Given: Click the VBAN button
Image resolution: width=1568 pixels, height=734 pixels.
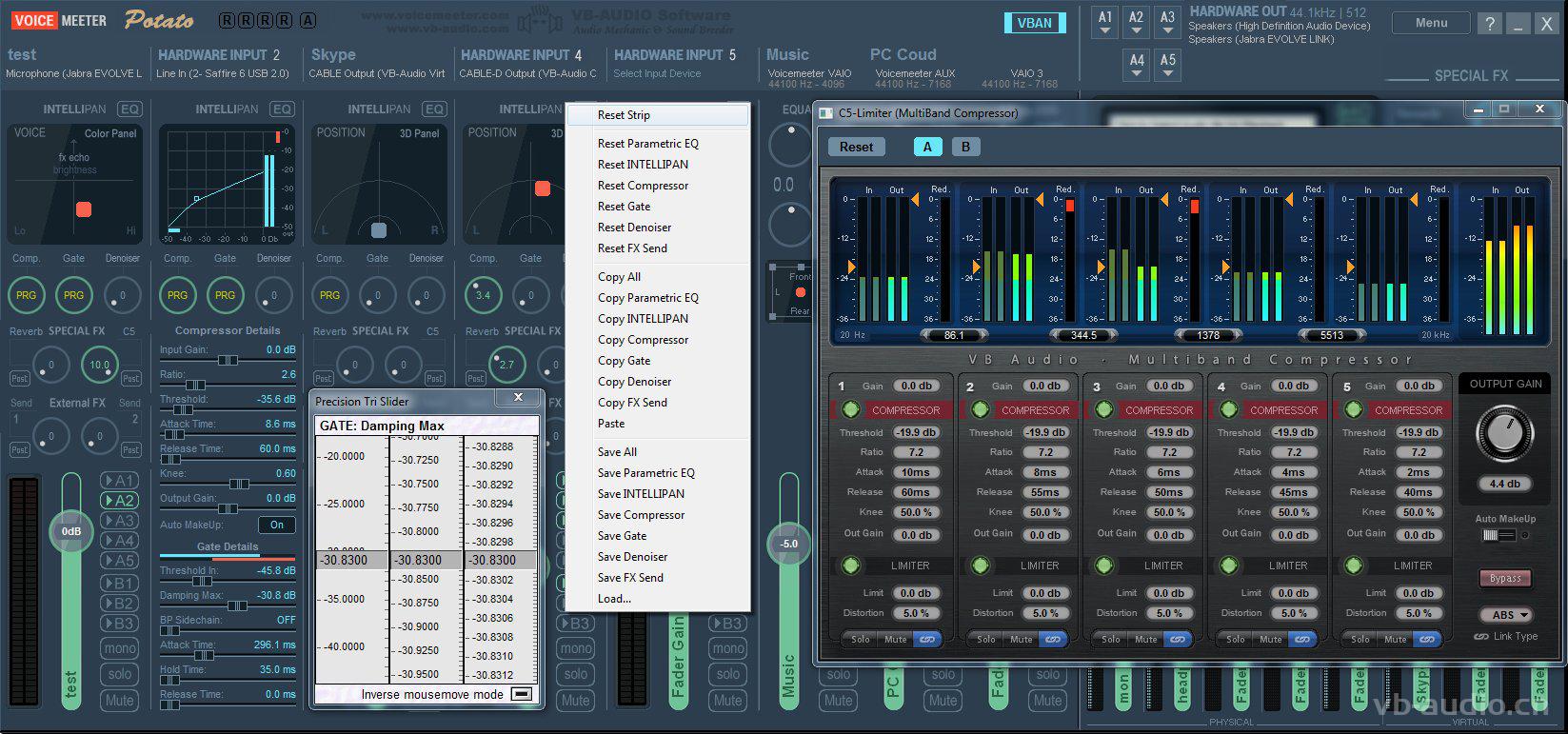Looking at the screenshot, I should (1035, 23).
